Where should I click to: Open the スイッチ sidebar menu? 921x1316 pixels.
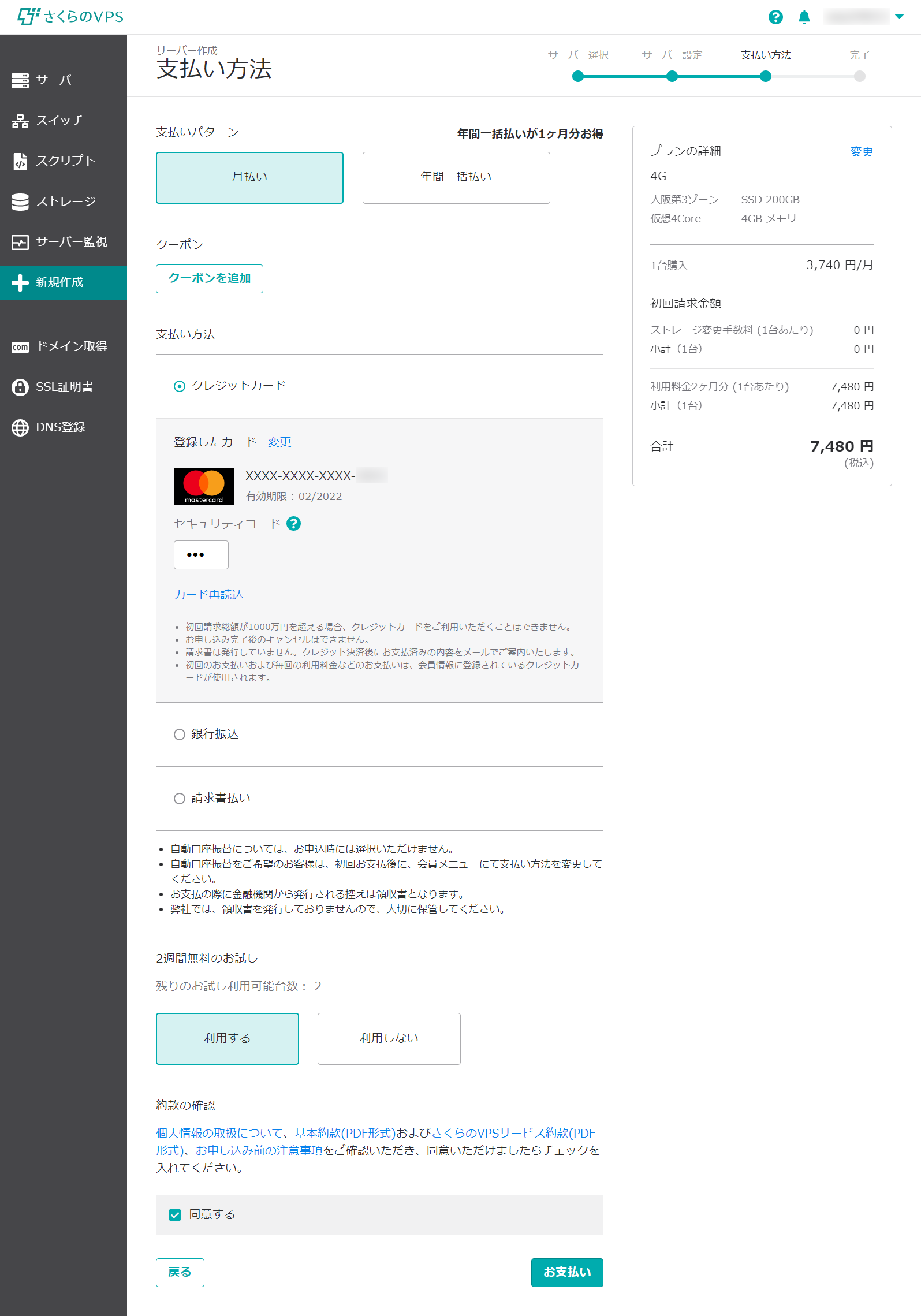[64, 121]
